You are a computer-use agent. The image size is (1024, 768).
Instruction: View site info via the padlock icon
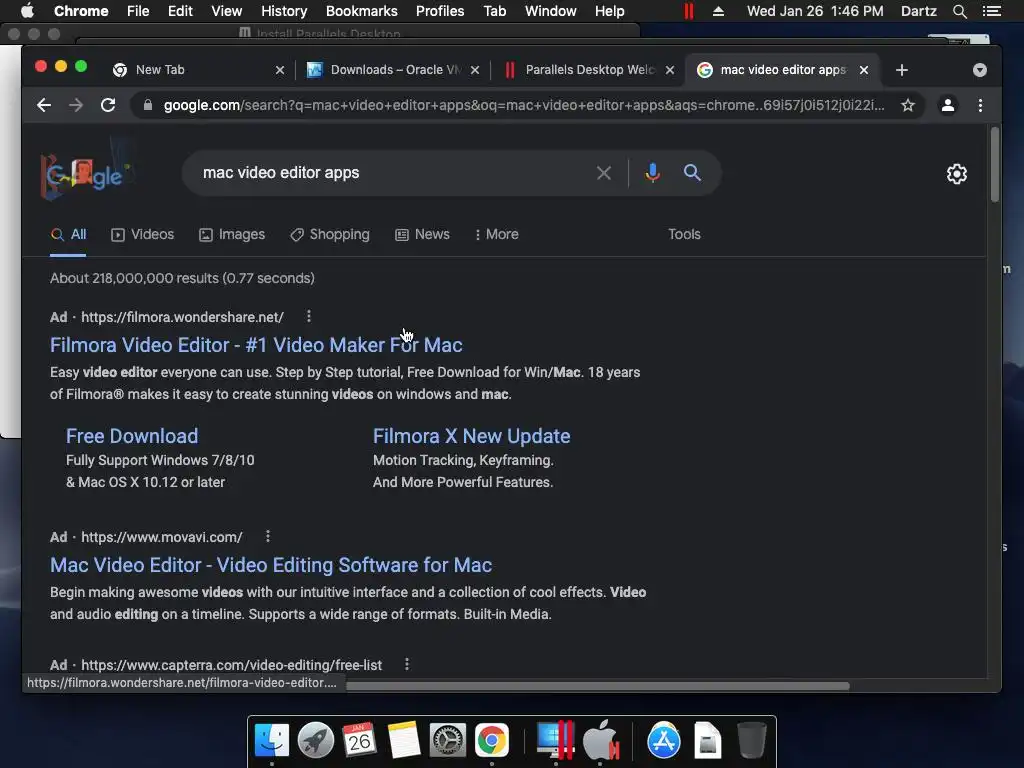point(148,105)
